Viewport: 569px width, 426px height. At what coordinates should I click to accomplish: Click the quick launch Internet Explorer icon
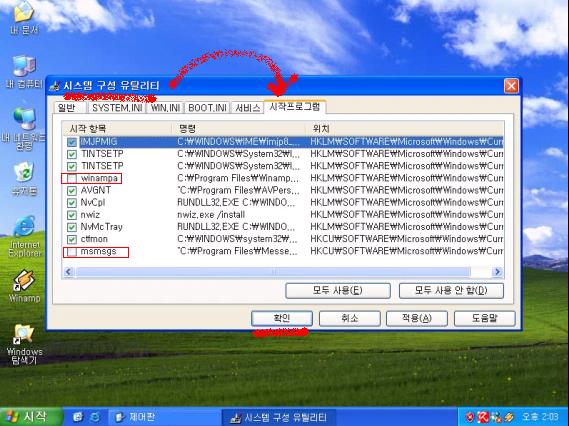[95, 417]
